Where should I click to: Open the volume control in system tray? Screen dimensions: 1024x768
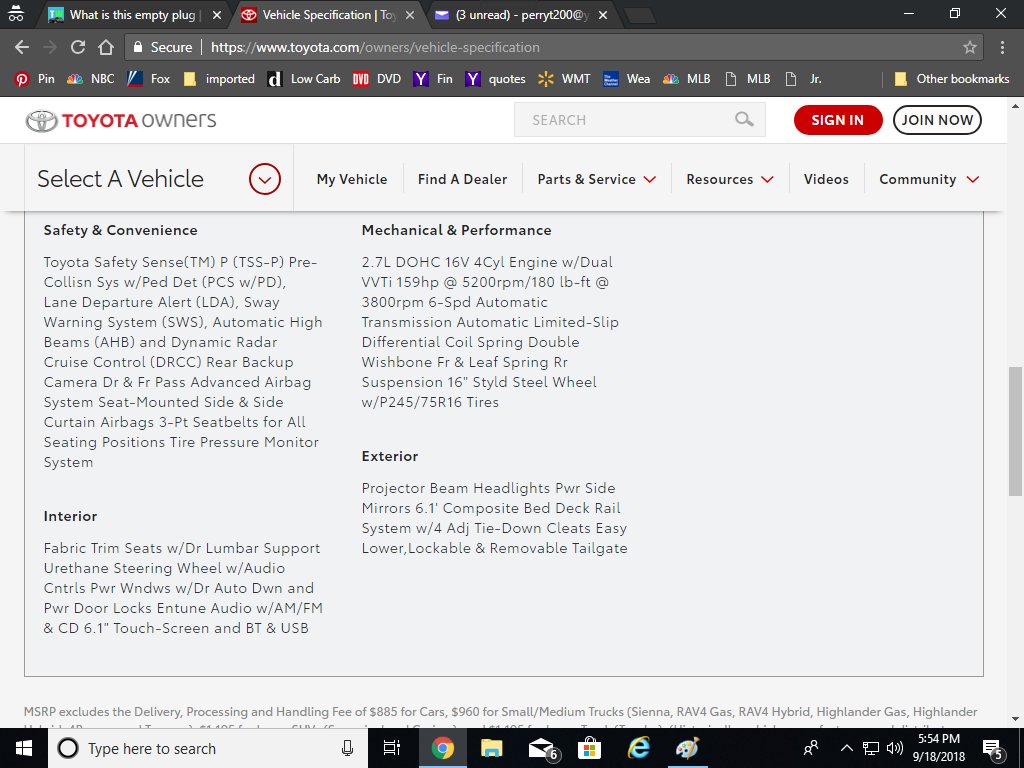pyautogui.click(x=895, y=748)
